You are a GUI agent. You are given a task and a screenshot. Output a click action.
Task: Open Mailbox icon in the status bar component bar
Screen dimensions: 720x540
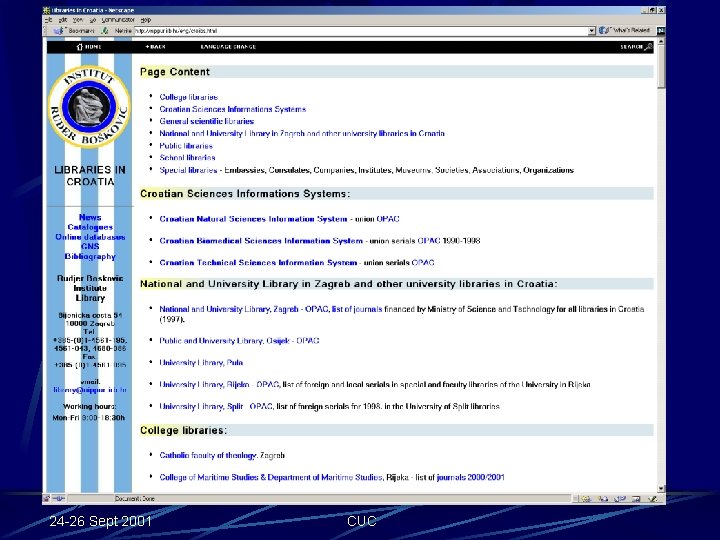603,499
